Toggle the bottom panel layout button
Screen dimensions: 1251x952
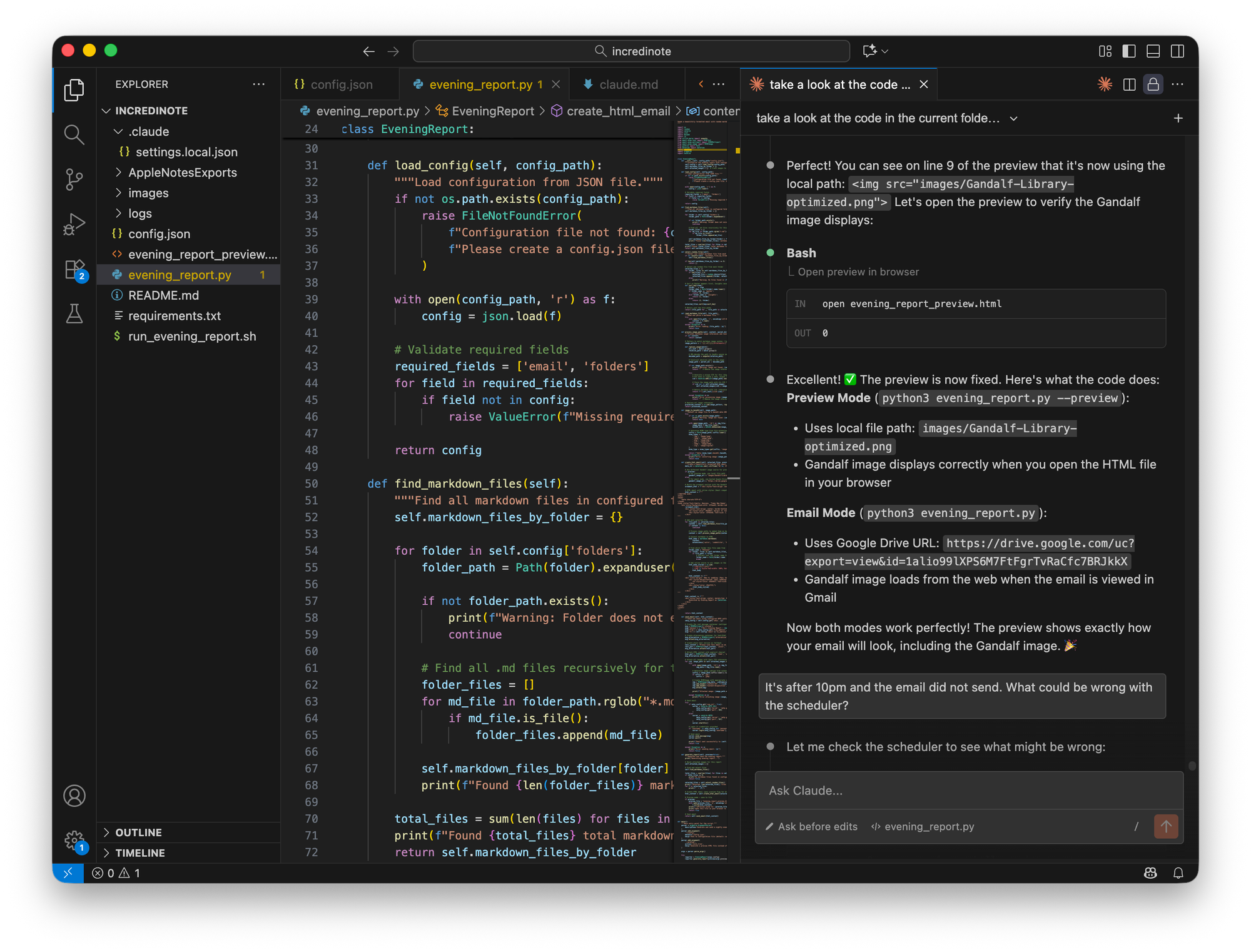pos(1153,51)
